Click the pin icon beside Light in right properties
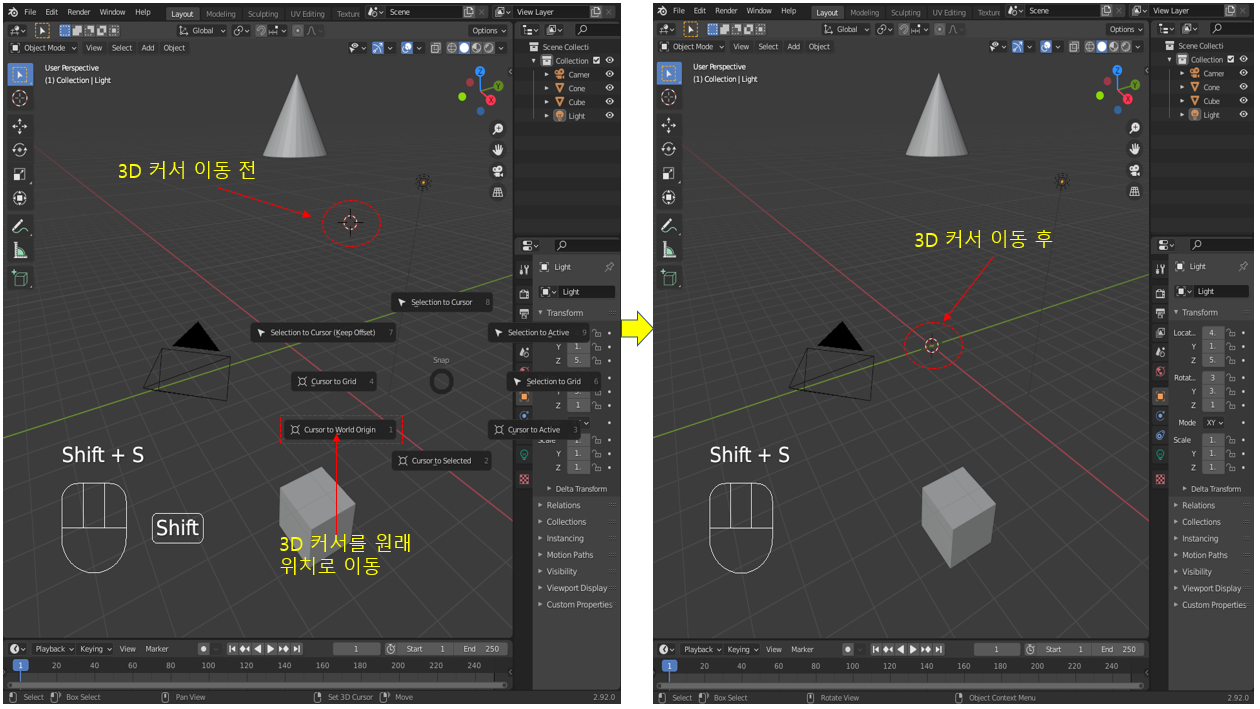The width and height of the screenshot is (1260, 709). [x=1243, y=267]
